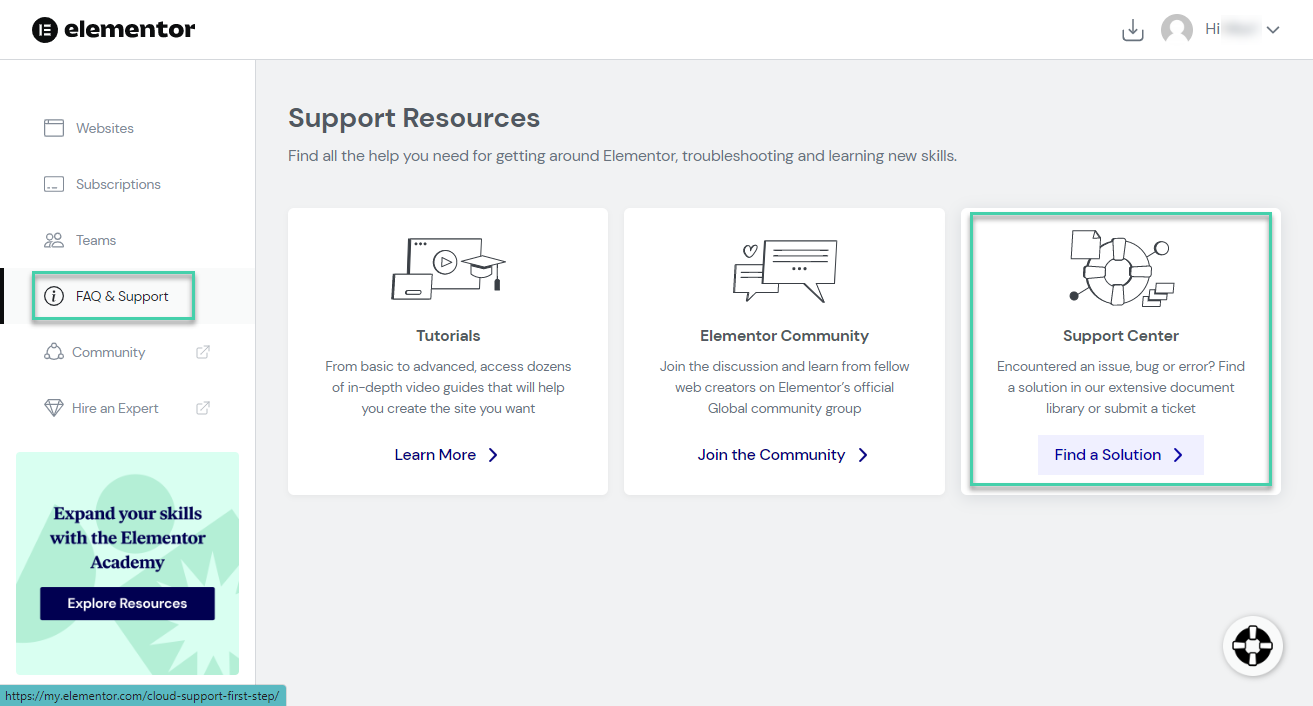Viewport: 1313px width, 706px height.
Task: Click Learn More under Tutorials
Action: point(446,455)
